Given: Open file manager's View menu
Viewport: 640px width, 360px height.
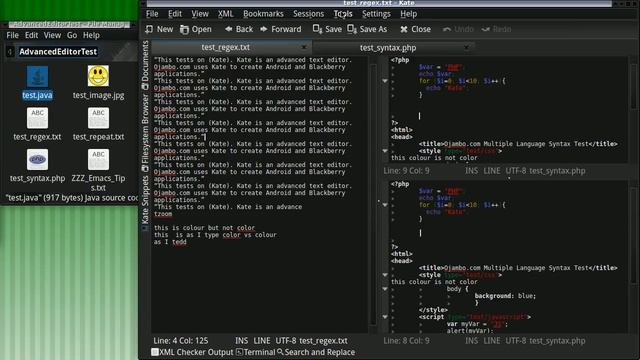Looking at the screenshot, I should click(x=52, y=35).
